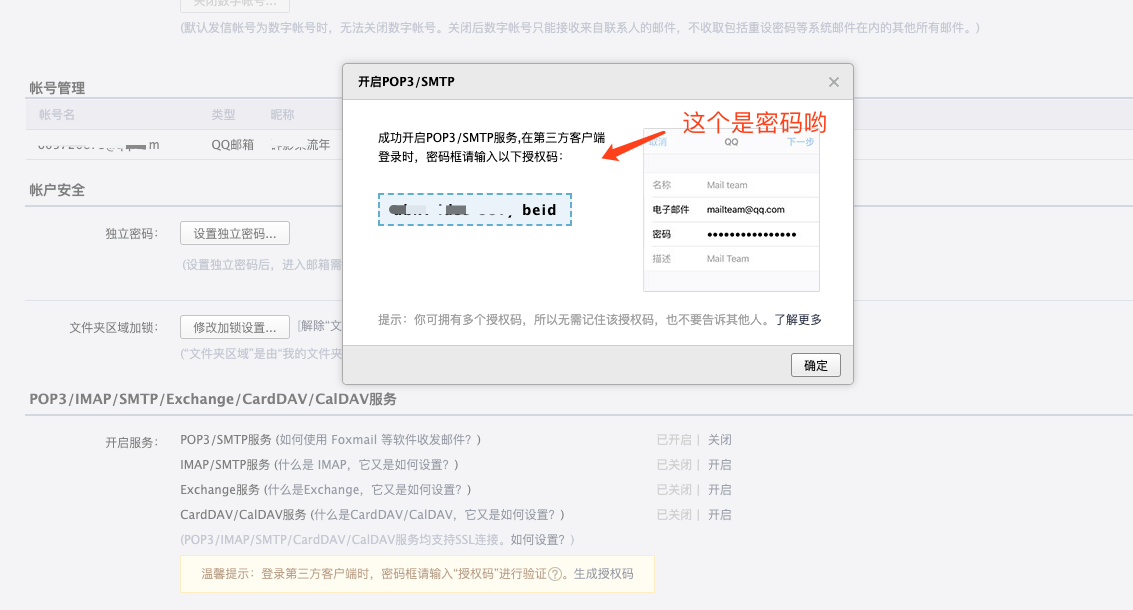This screenshot has width=1133, height=610.
Task: Open the 如何设置？ SSL link
Action: pos(538,540)
